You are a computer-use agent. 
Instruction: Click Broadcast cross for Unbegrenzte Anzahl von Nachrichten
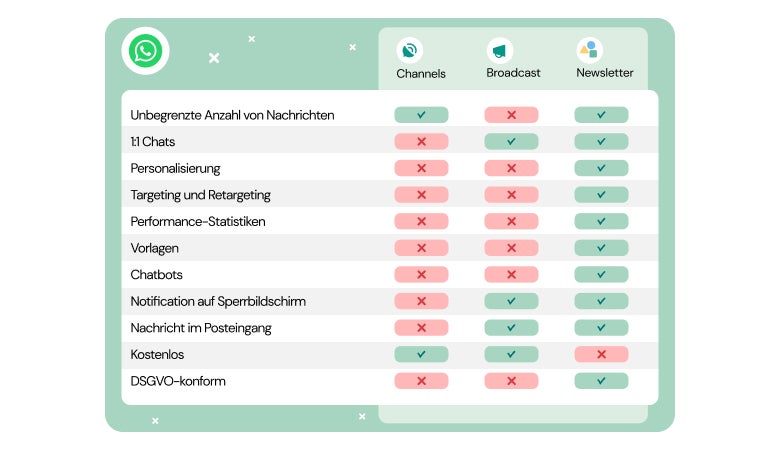point(511,115)
